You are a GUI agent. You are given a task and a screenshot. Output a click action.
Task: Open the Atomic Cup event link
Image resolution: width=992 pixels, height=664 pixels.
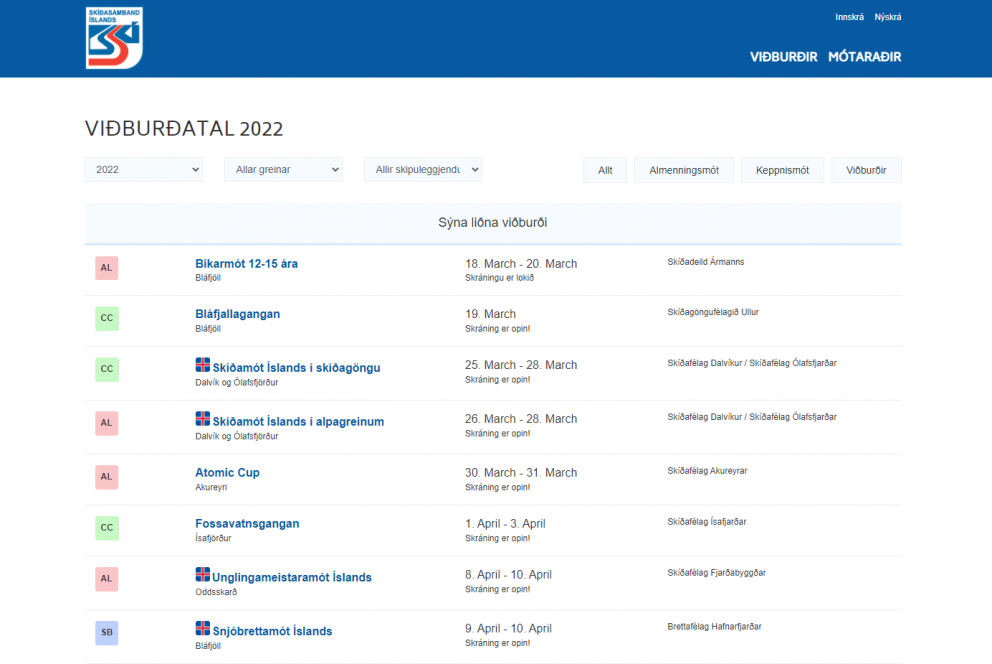(227, 473)
